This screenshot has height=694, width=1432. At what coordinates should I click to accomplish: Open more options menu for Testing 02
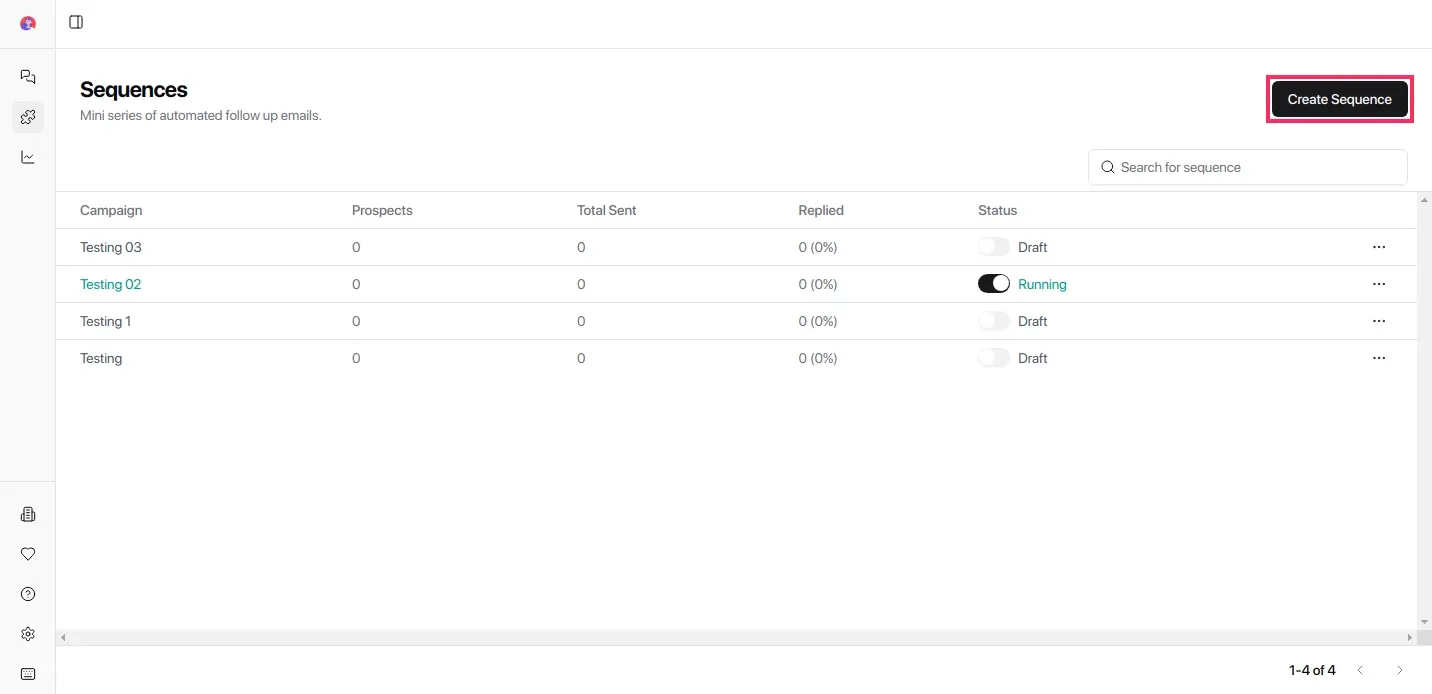1379,284
